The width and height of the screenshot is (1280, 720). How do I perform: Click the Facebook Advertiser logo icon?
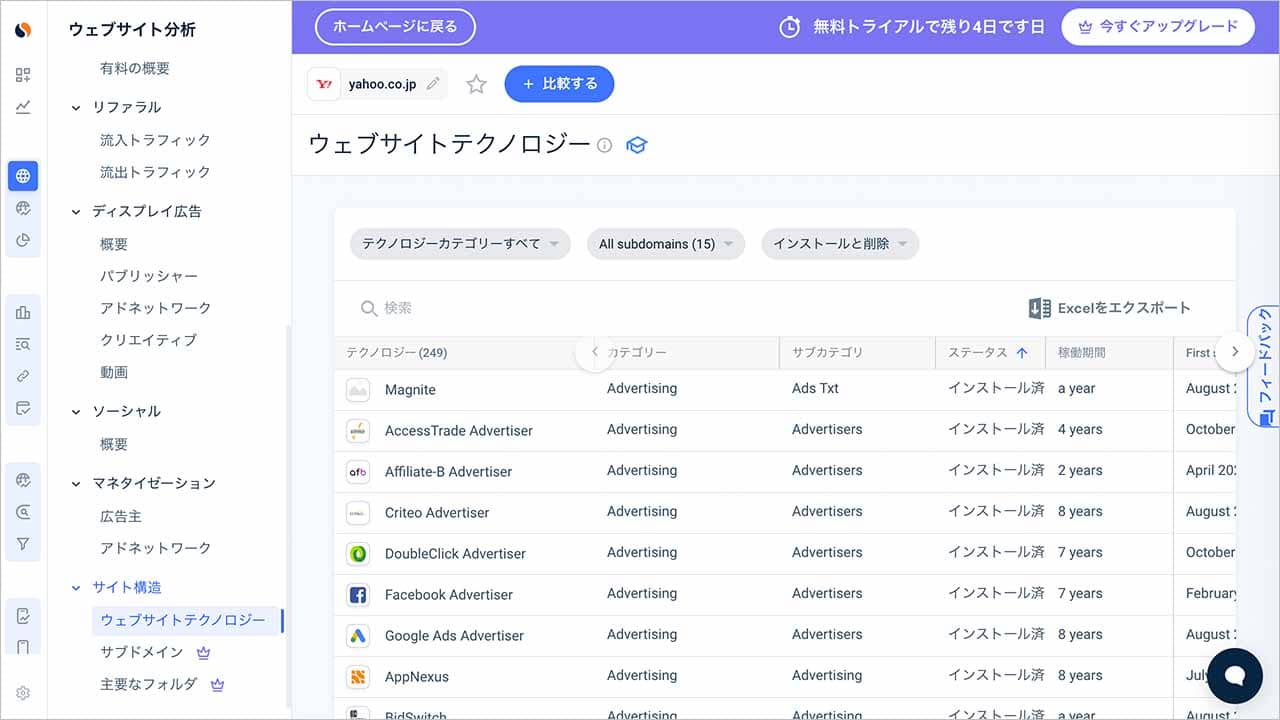(x=357, y=595)
